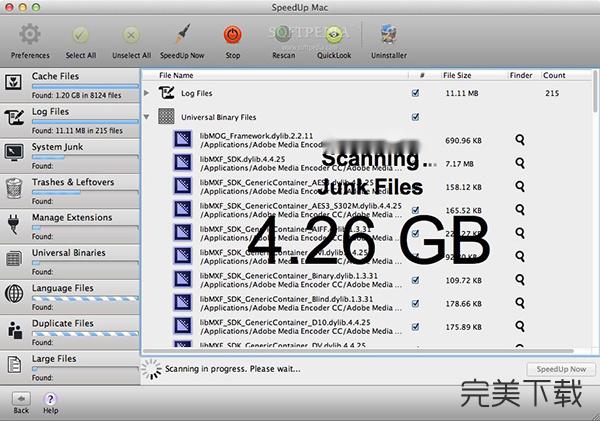This screenshot has height=421, width=600.
Task: Toggle the Log Files group checkbox
Action: point(415,93)
